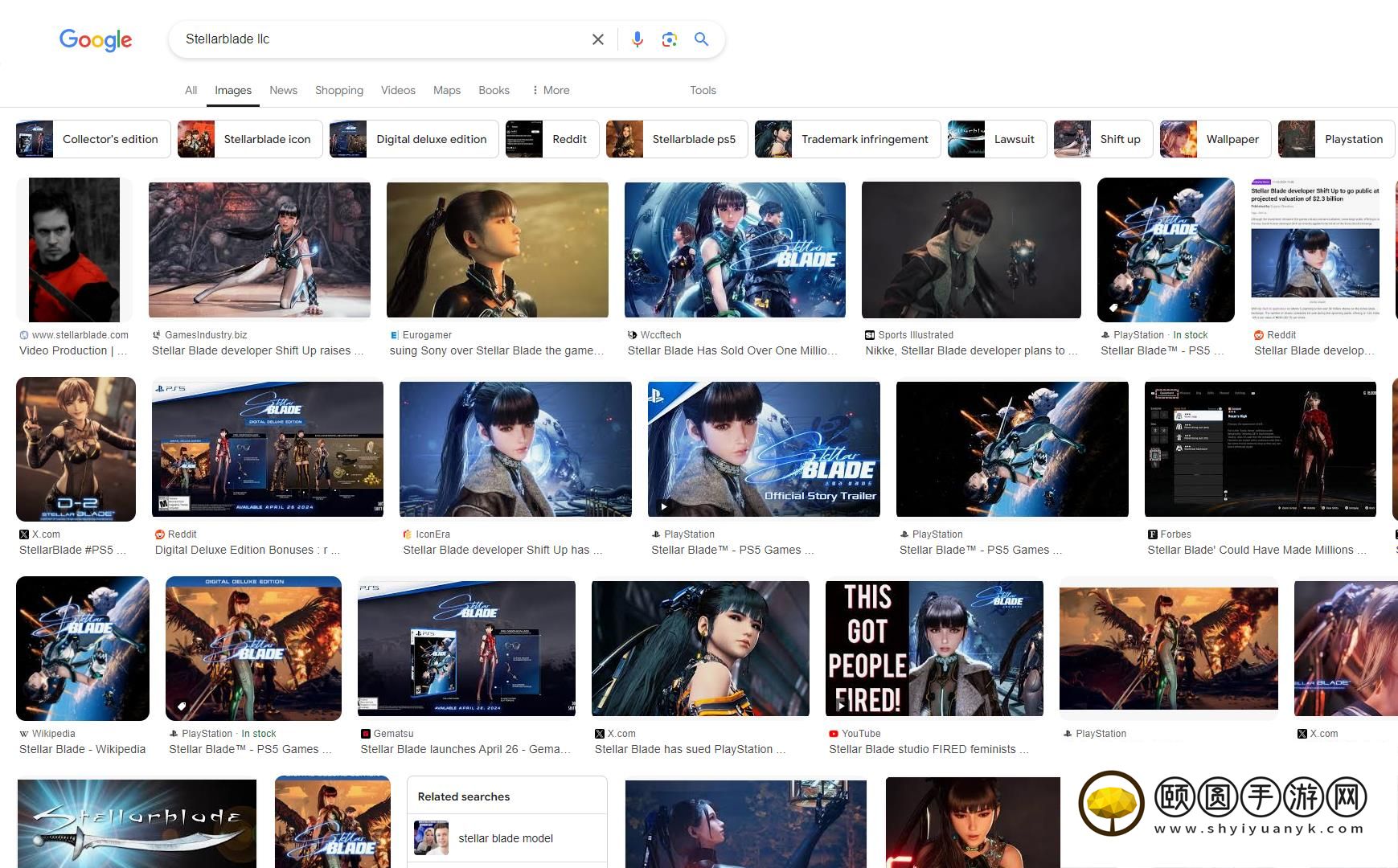This screenshot has width=1398, height=868.
Task: Click the YouTube source favicon
Action: tap(834, 734)
